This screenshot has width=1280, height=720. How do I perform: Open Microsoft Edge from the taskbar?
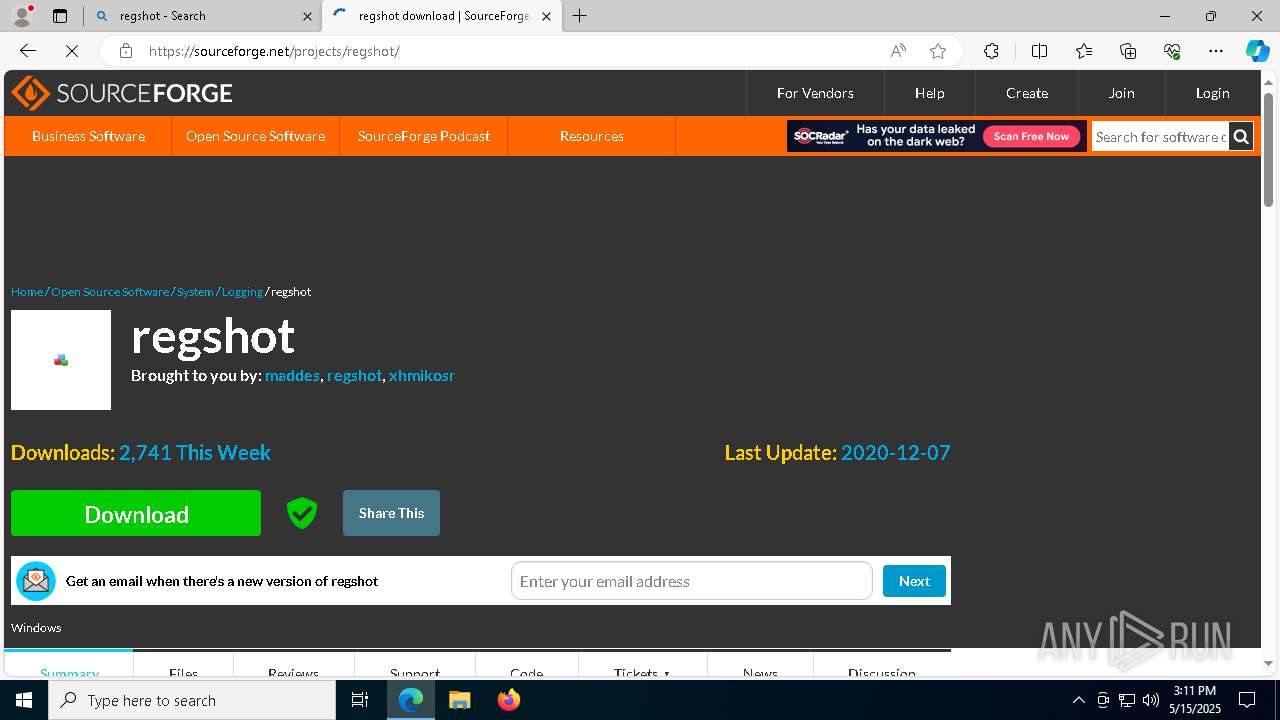point(411,700)
